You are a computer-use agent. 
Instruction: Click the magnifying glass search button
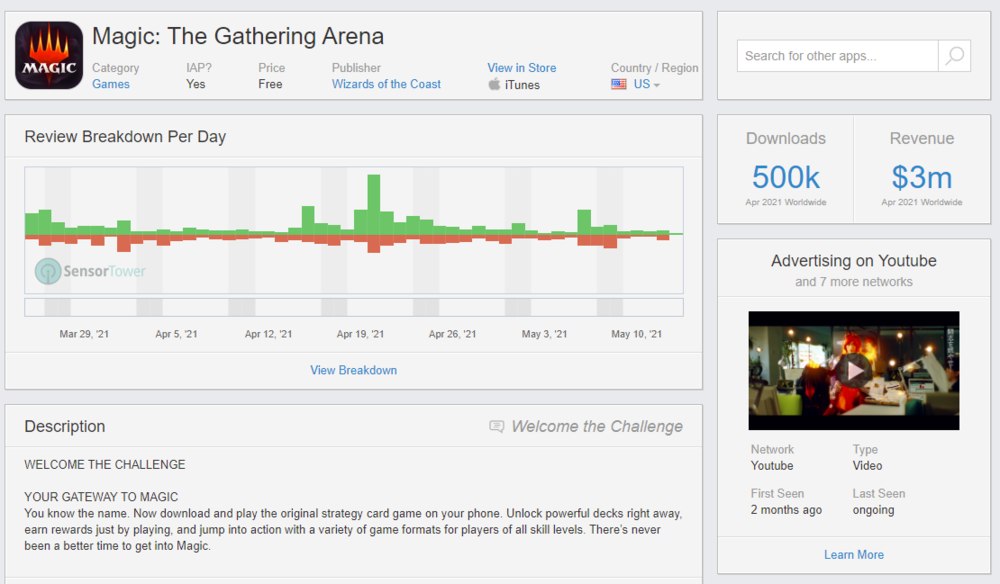tap(954, 56)
